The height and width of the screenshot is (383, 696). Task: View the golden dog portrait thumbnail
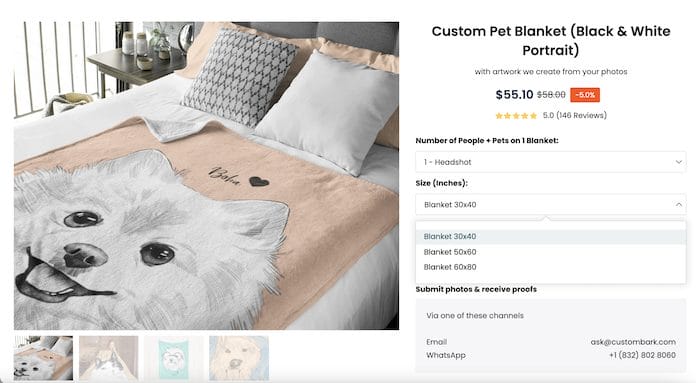(x=239, y=358)
